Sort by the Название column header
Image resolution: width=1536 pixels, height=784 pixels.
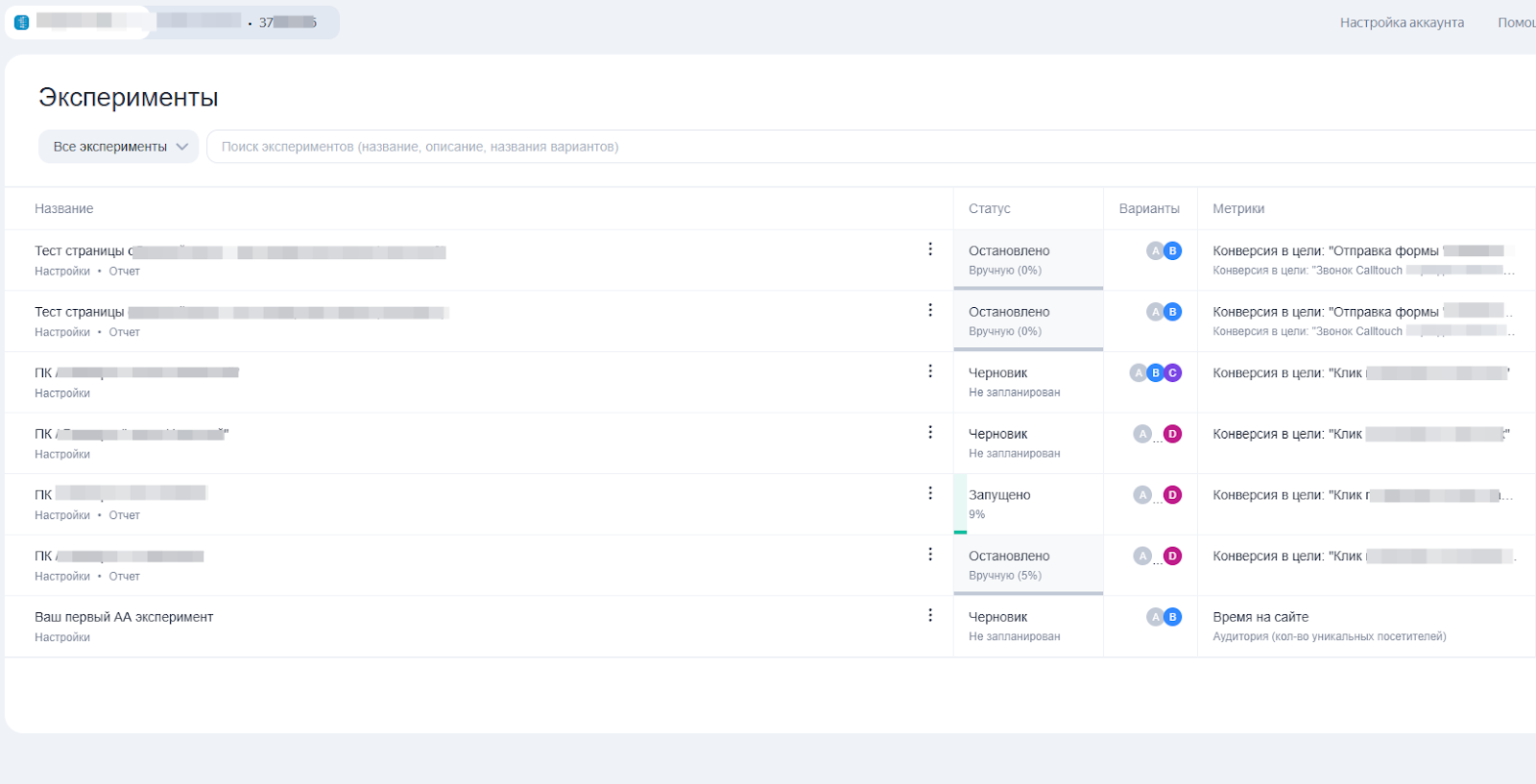tap(64, 208)
